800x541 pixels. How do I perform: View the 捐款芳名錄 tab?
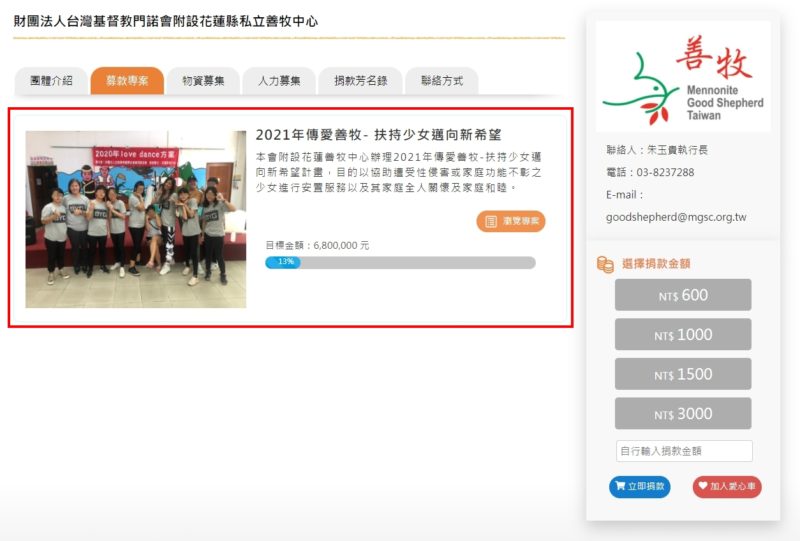click(361, 81)
